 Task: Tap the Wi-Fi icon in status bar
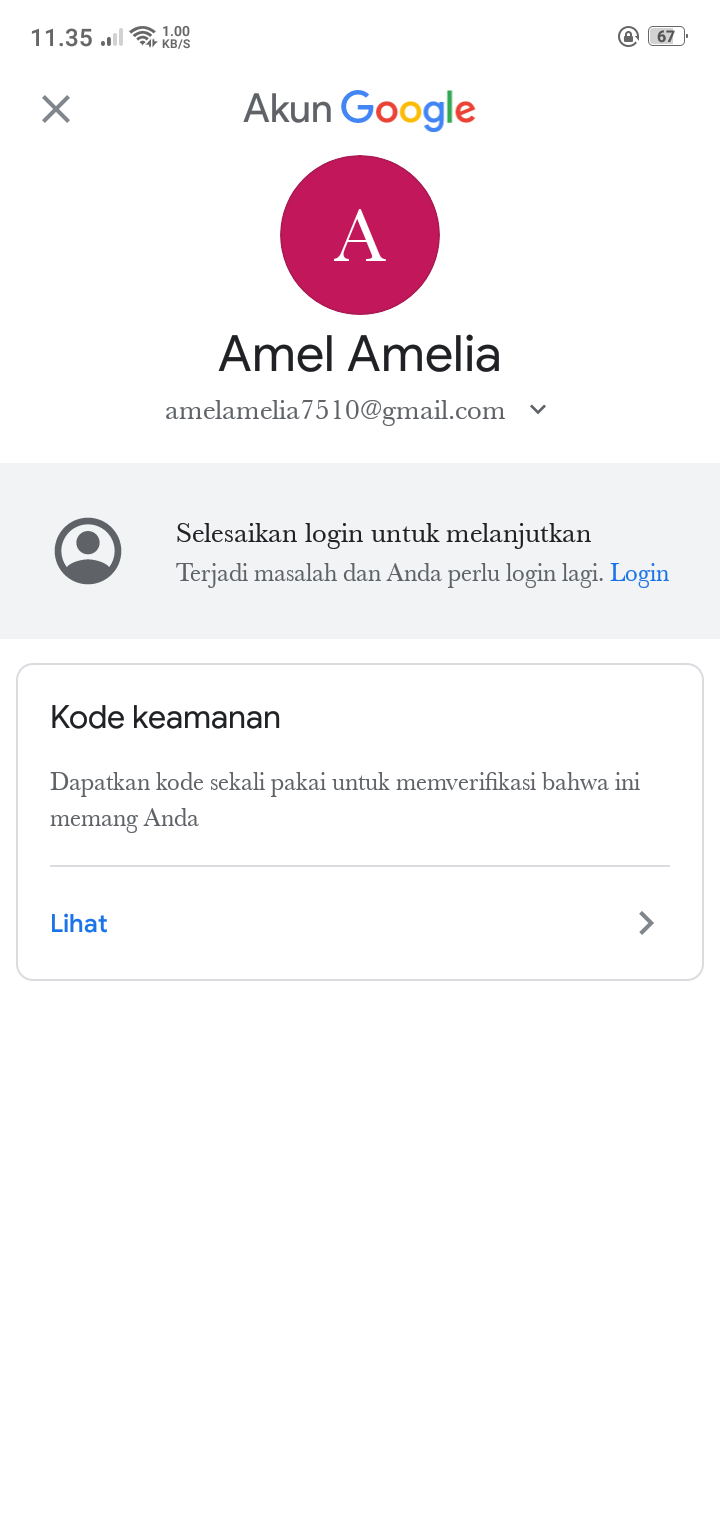(x=144, y=37)
